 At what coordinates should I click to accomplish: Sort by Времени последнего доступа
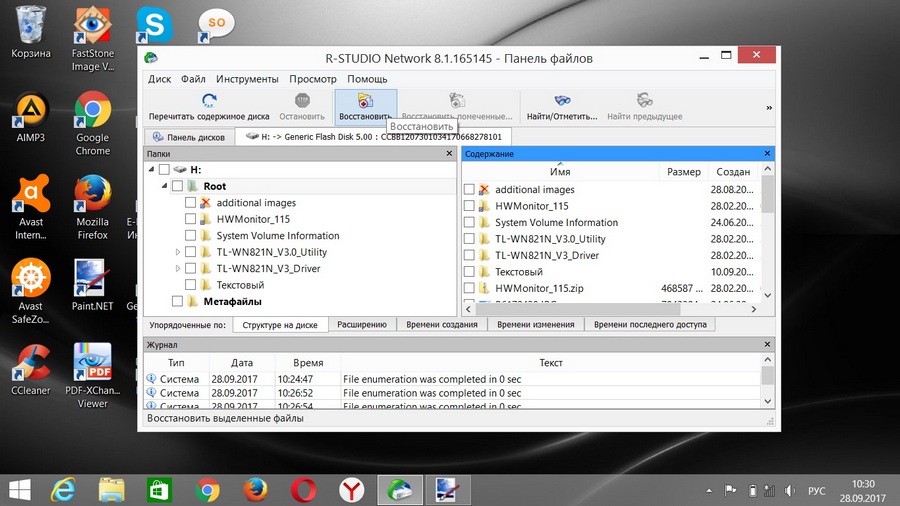(x=650, y=325)
